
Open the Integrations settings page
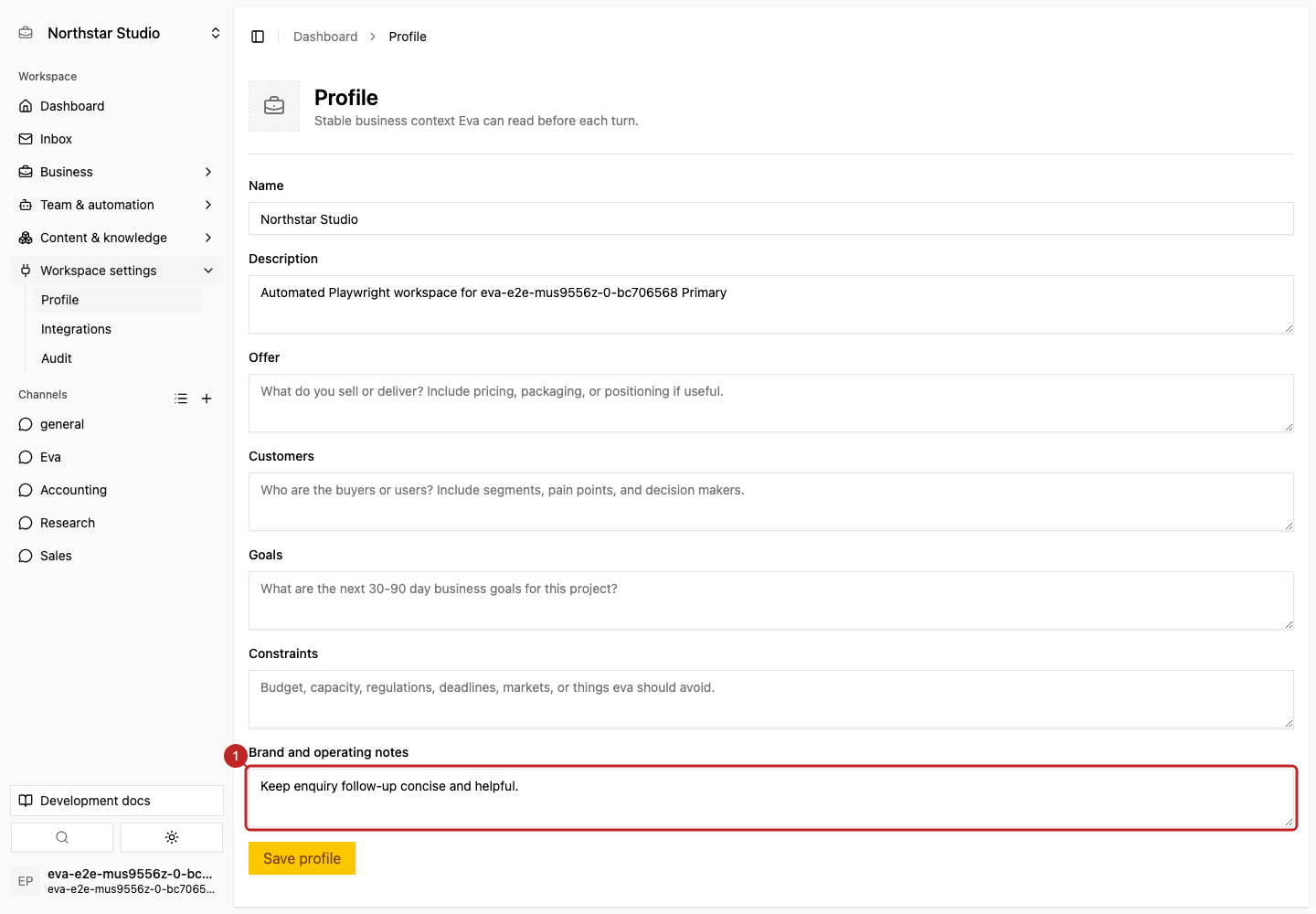tap(117, 329)
